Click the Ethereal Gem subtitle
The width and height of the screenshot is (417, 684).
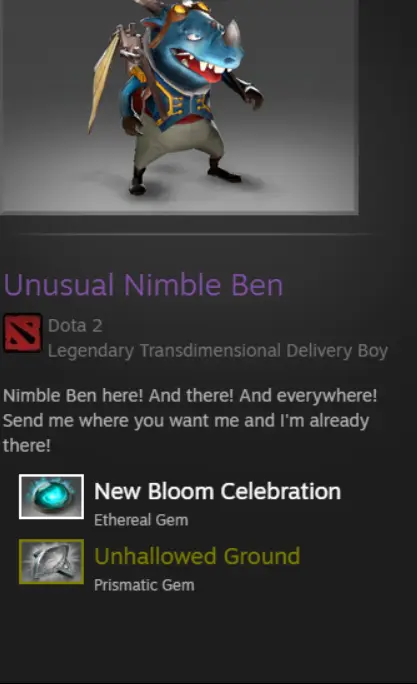[x=141, y=520]
